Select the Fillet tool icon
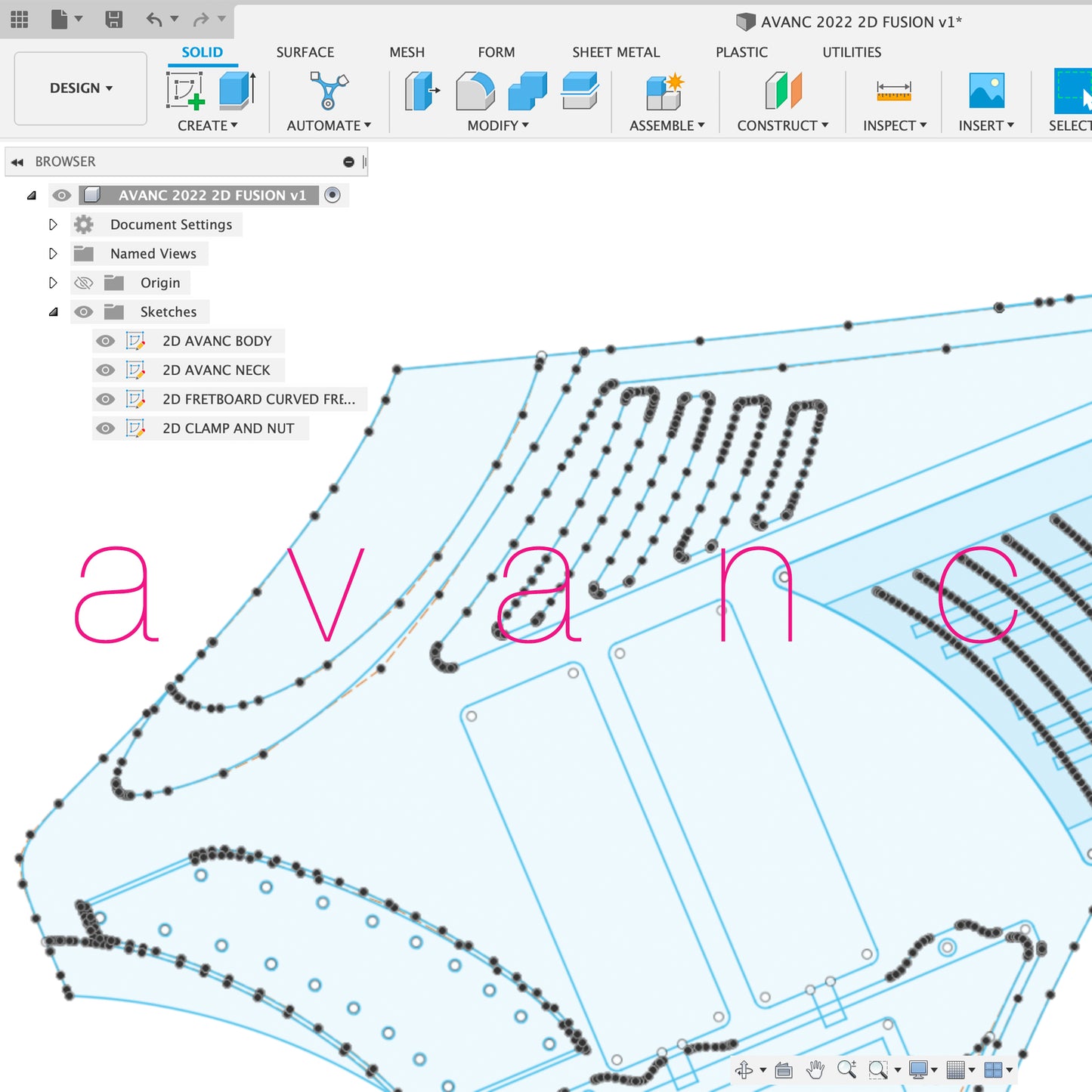This screenshot has height=1092, width=1092. 475,91
